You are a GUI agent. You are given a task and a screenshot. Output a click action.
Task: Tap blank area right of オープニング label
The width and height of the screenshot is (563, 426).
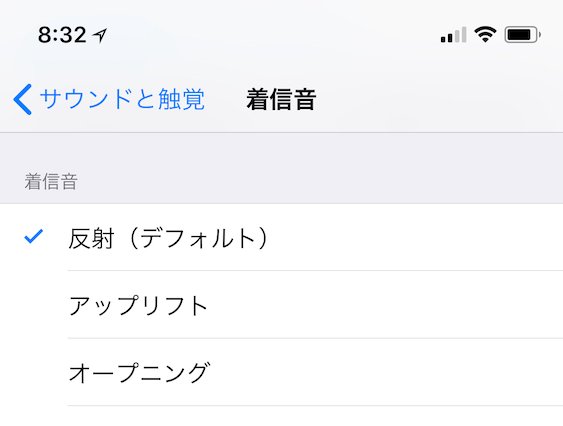coord(384,372)
